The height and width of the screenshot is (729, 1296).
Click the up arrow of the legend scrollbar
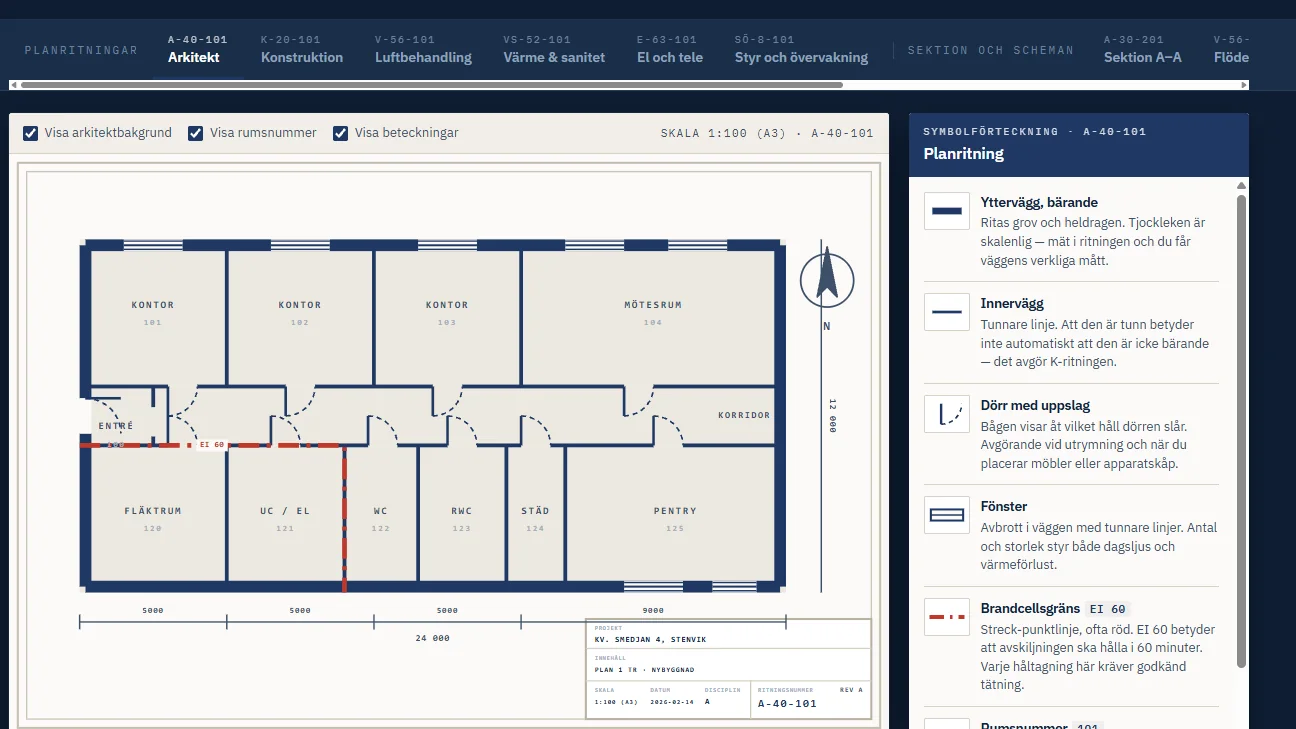[1242, 185]
